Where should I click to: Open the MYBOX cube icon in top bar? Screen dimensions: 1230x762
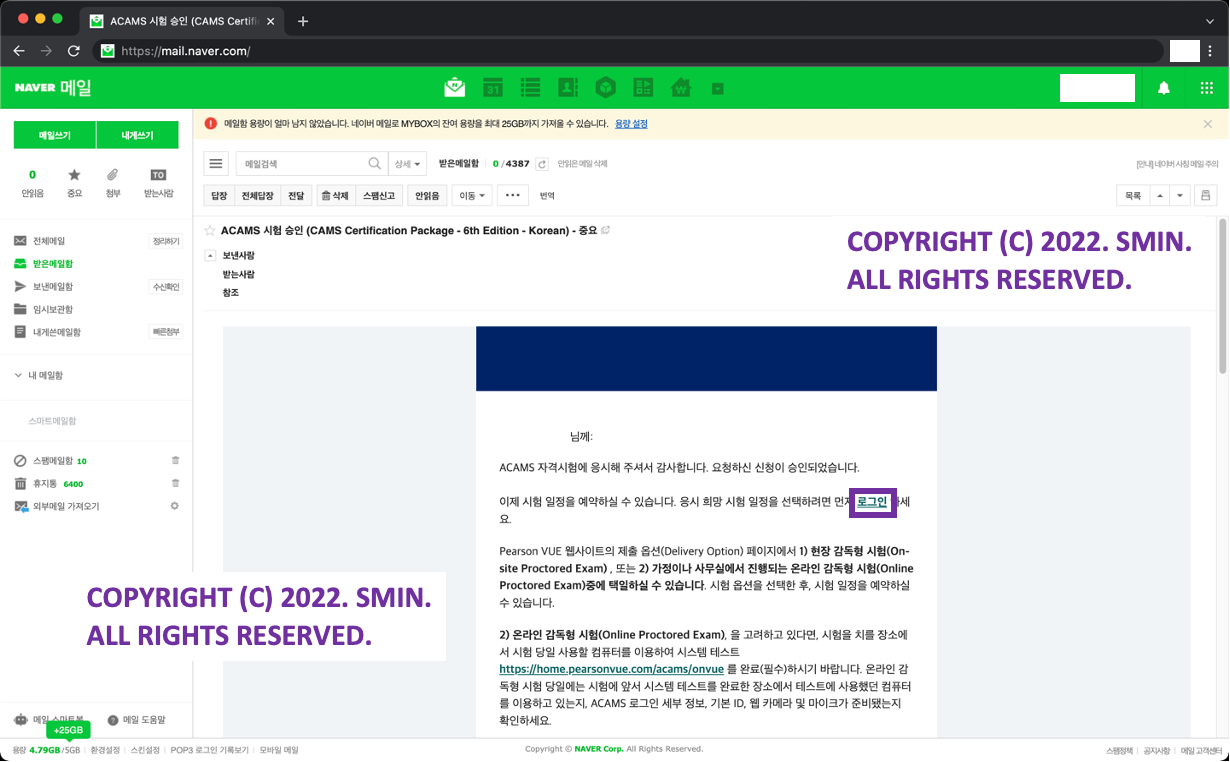point(605,88)
